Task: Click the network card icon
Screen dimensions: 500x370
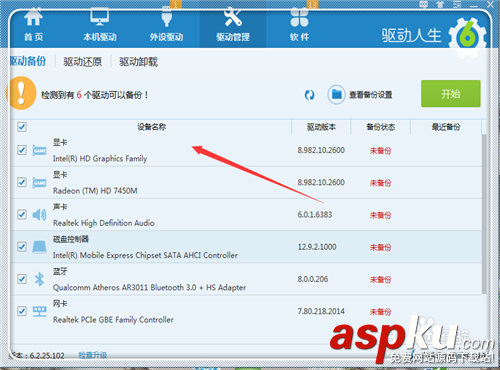Action: click(x=39, y=312)
